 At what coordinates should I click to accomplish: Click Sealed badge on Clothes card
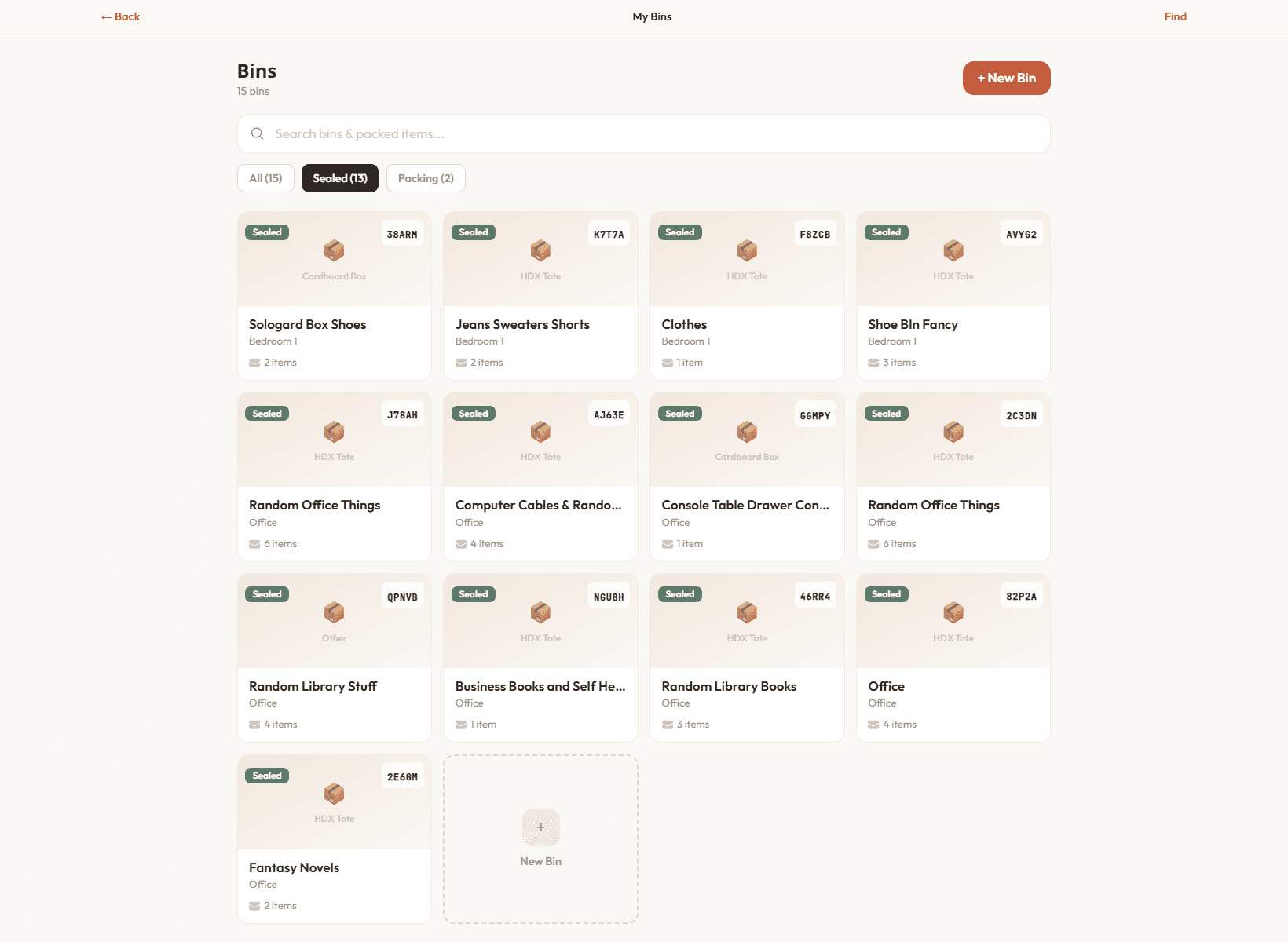(680, 232)
